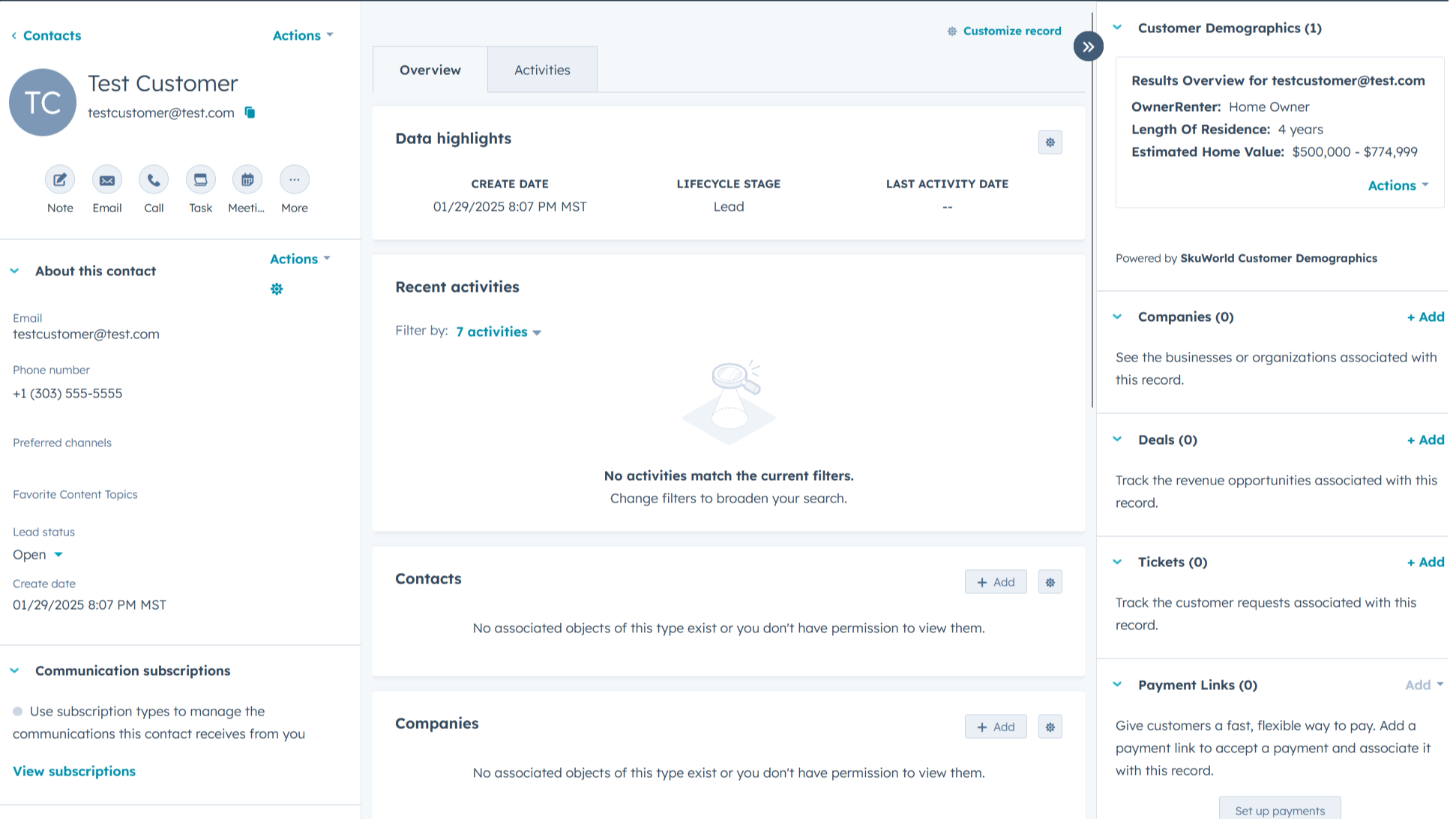Click the Call phone icon
Image resolution: width=1456 pixels, height=819 pixels.
(x=154, y=180)
